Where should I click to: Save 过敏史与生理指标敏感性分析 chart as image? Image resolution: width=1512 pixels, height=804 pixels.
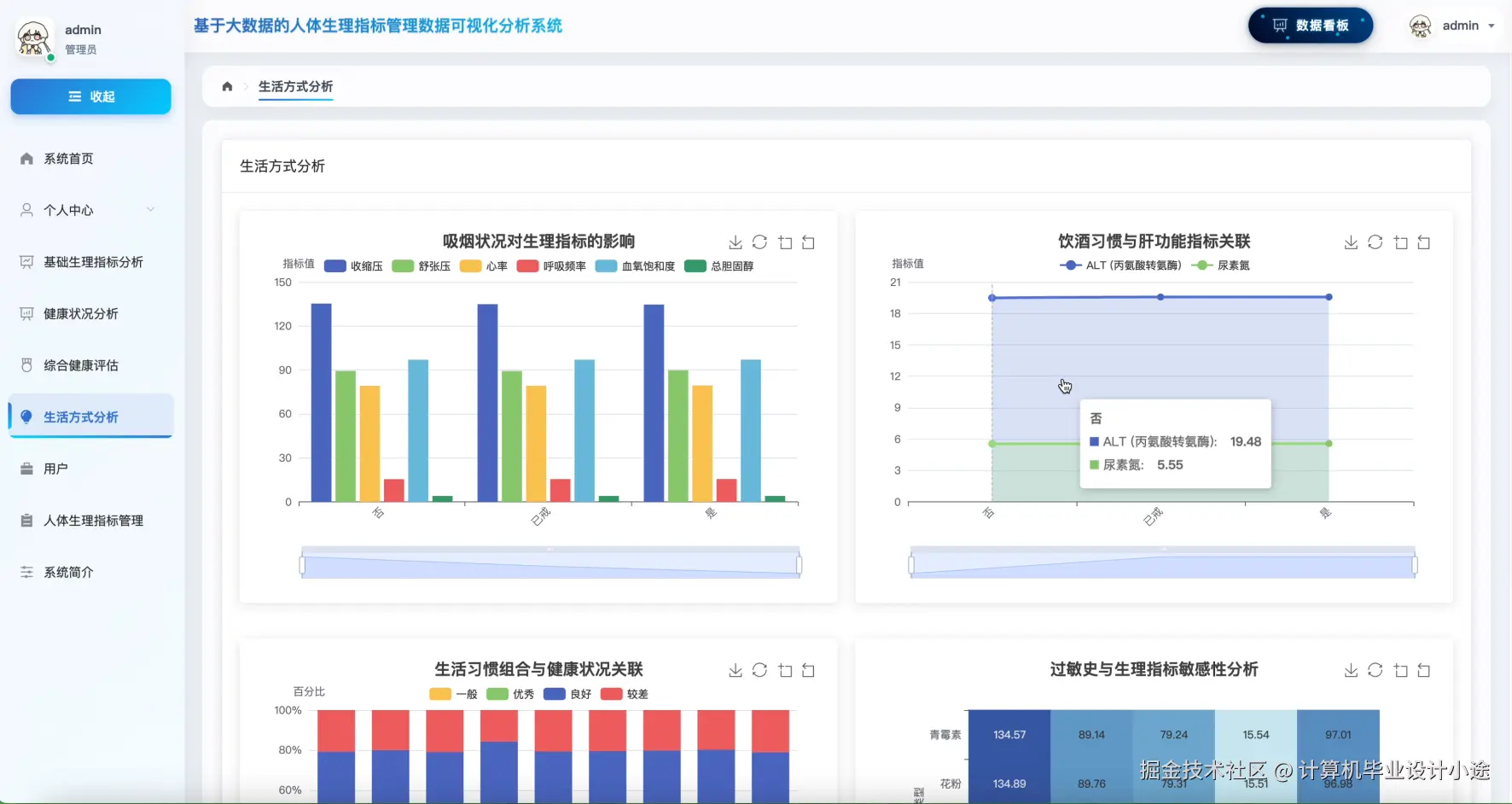[x=1351, y=670]
